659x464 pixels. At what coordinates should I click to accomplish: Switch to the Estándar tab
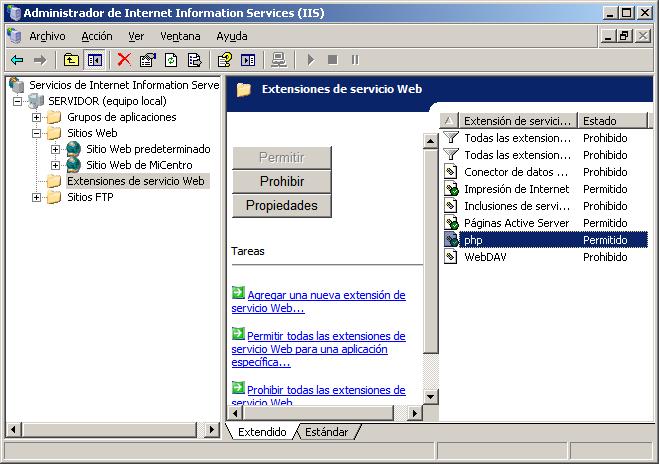pyautogui.click(x=326, y=432)
